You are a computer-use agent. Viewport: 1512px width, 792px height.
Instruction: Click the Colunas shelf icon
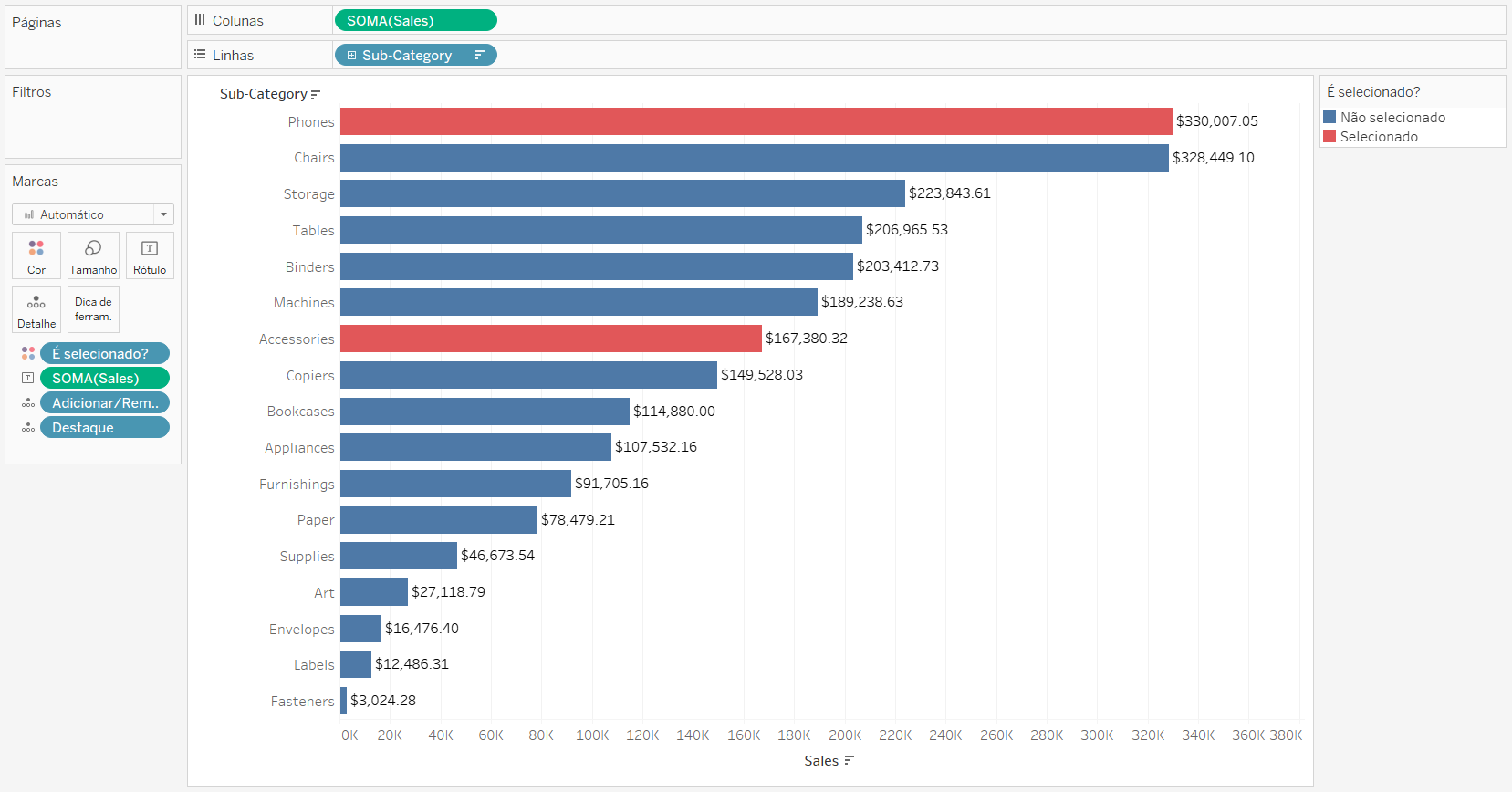pyautogui.click(x=200, y=19)
